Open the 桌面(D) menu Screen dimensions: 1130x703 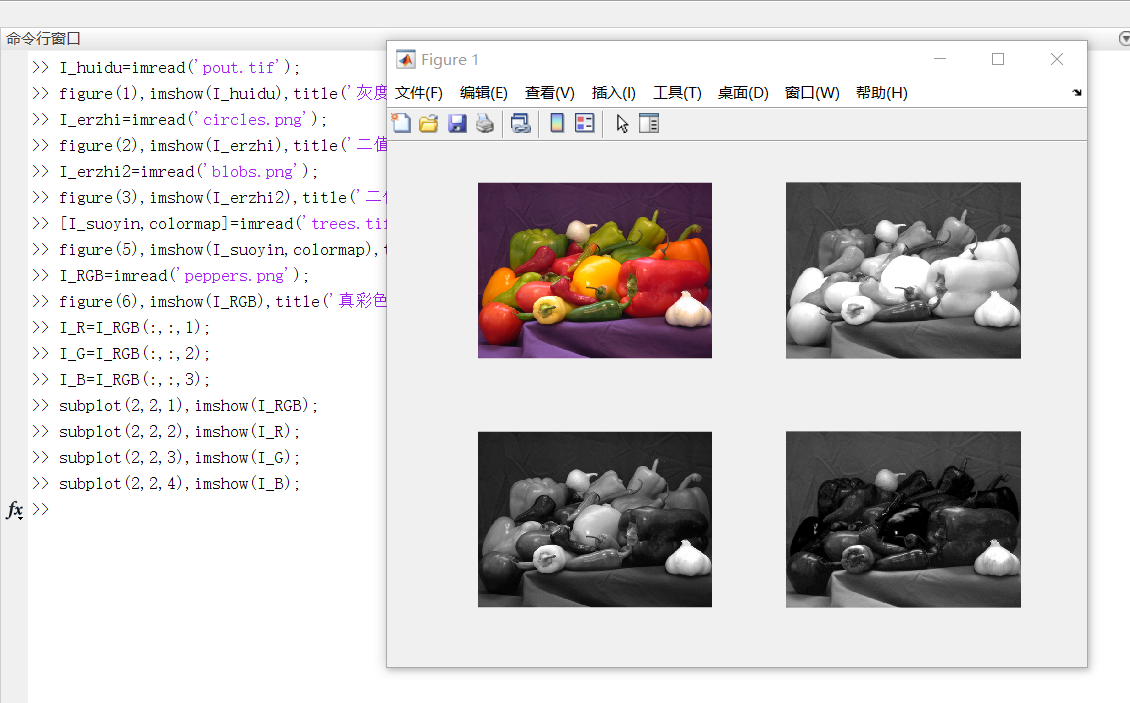coord(745,92)
